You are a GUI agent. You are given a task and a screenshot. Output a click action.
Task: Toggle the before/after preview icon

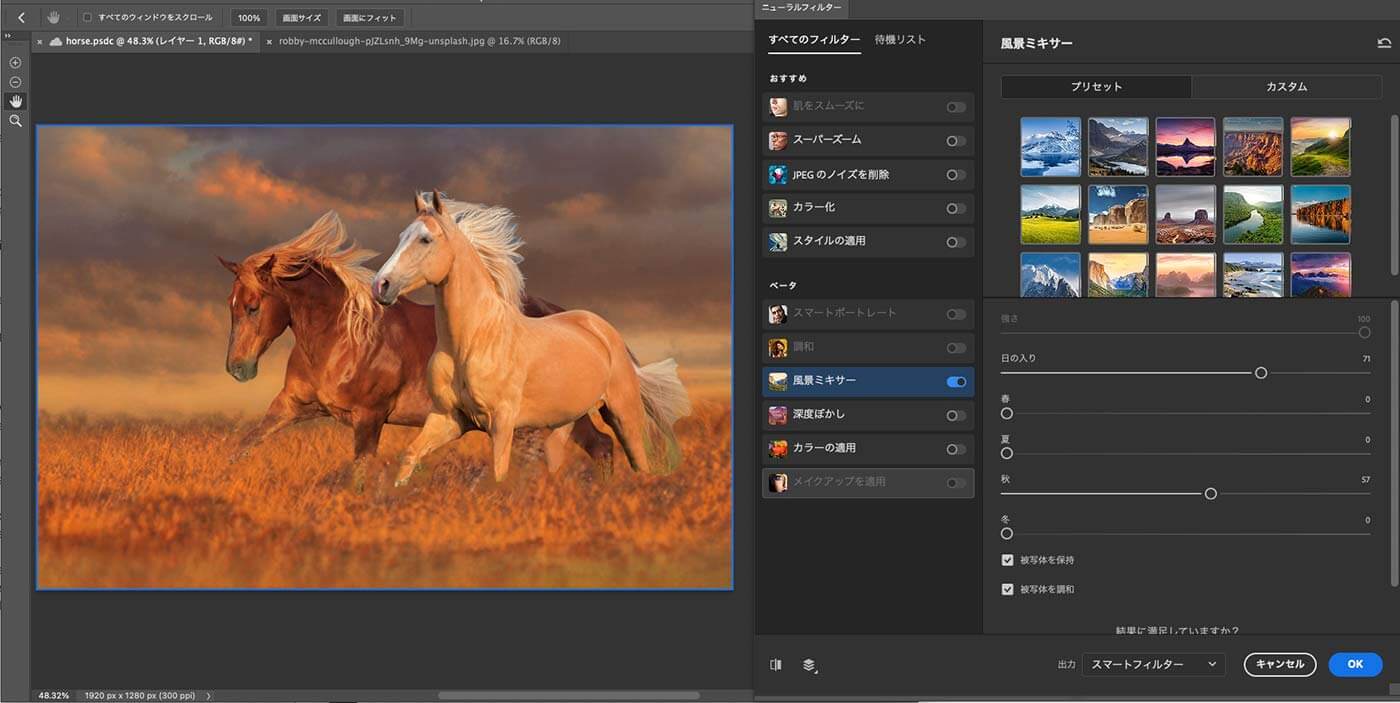coord(776,664)
